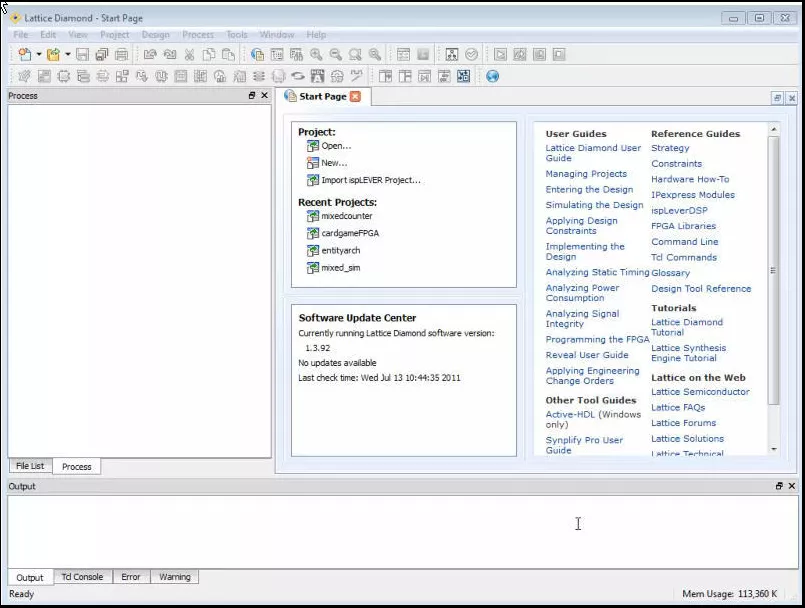This screenshot has height=608, width=805.
Task: Click the Start Page globe-document toolbar icon
Action: coord(257,54)
